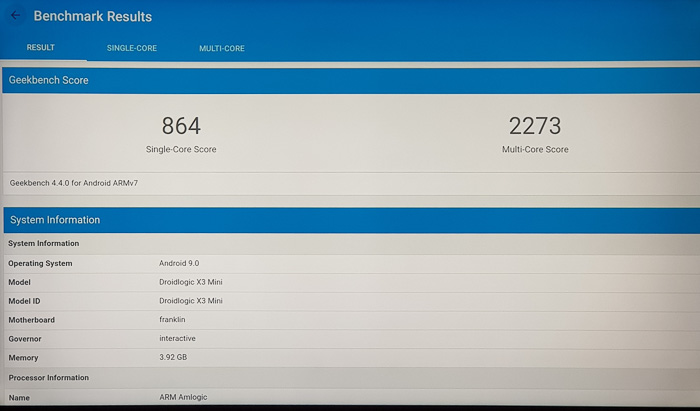Click the Processor Information subheading
Image resolution: width=700 pixels, height=411 pixels.
point(49,378)
